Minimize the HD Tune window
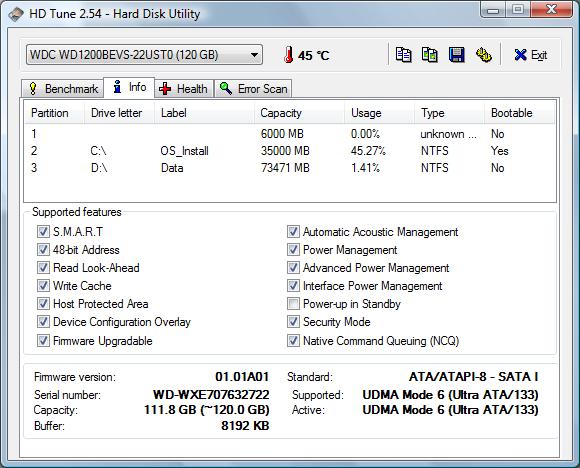Viewport: 580px width, 468px height. click(493, 10)
